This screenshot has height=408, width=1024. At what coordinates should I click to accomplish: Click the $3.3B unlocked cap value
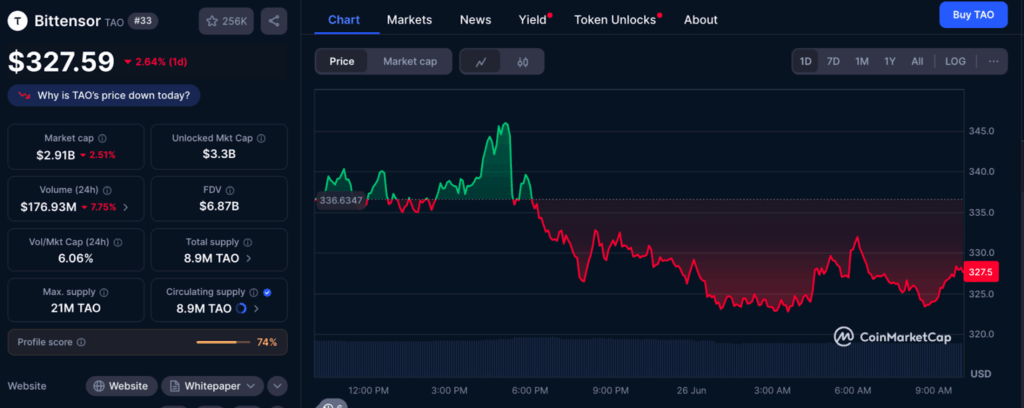pos(219,155)
